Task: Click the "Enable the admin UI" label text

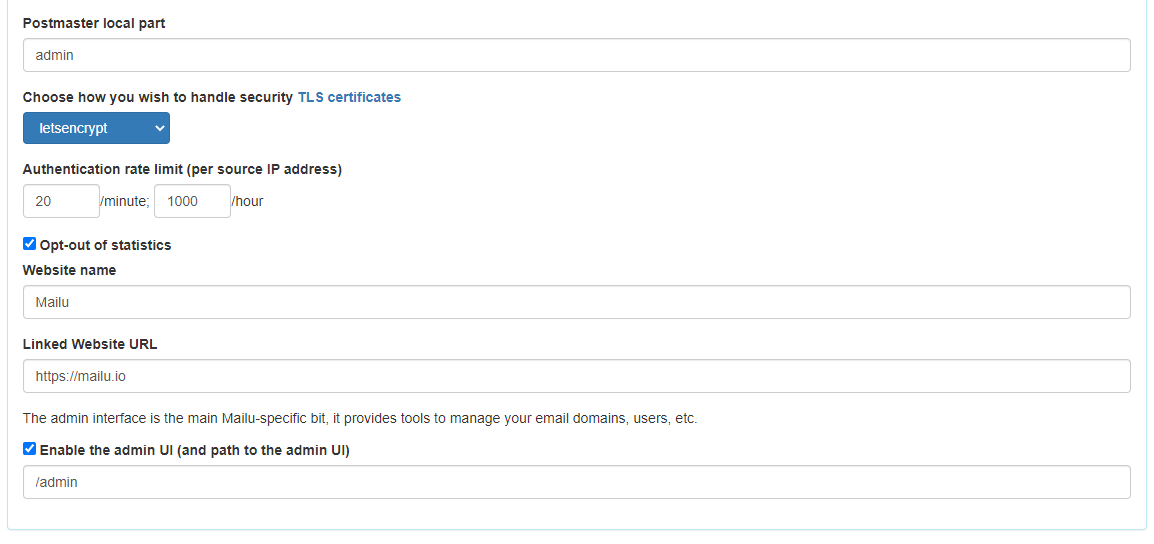Action: point(194,450)
